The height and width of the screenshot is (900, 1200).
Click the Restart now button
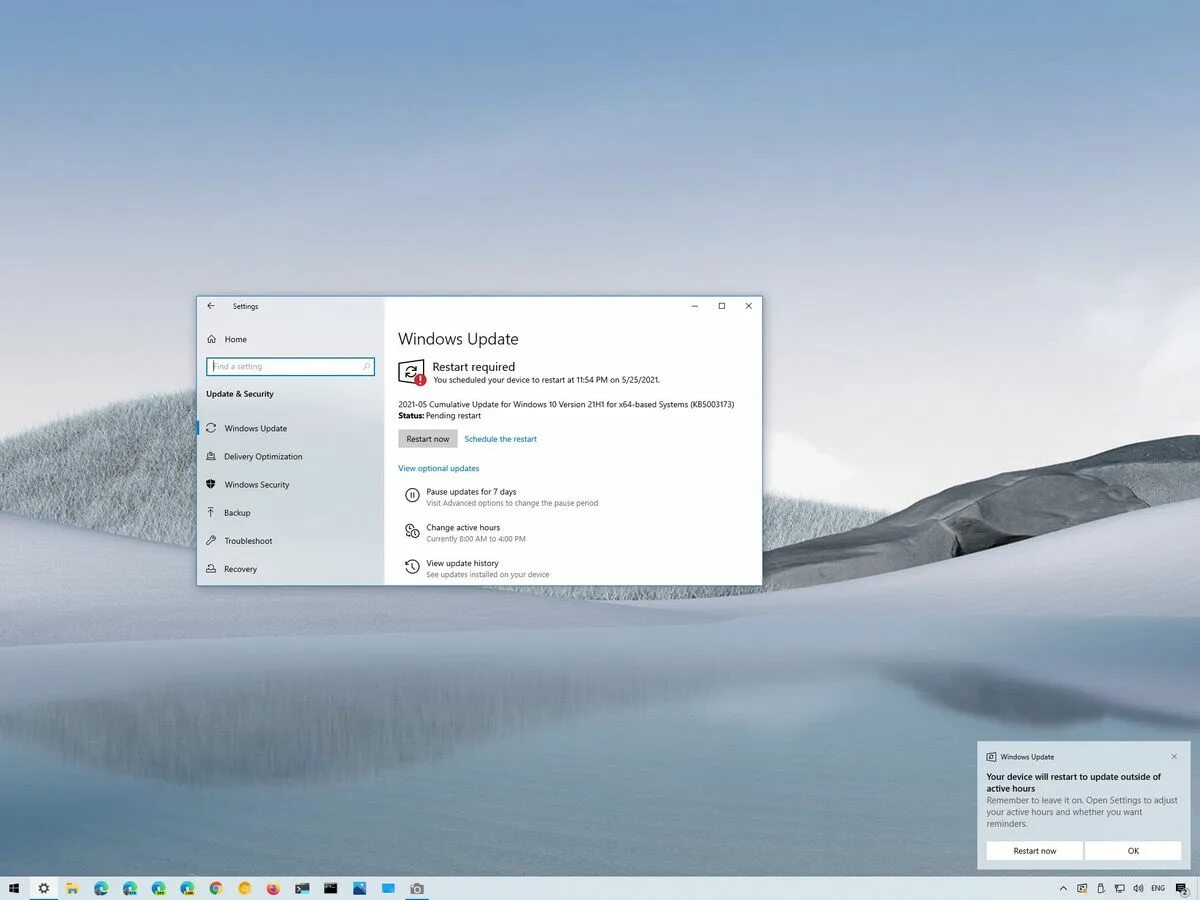(427, 438)
